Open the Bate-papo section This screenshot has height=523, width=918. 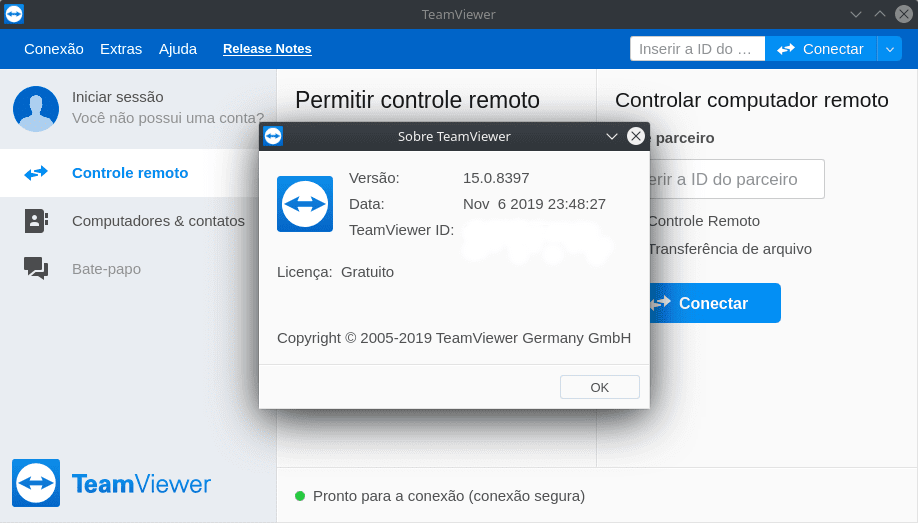(x=106, y=269)
